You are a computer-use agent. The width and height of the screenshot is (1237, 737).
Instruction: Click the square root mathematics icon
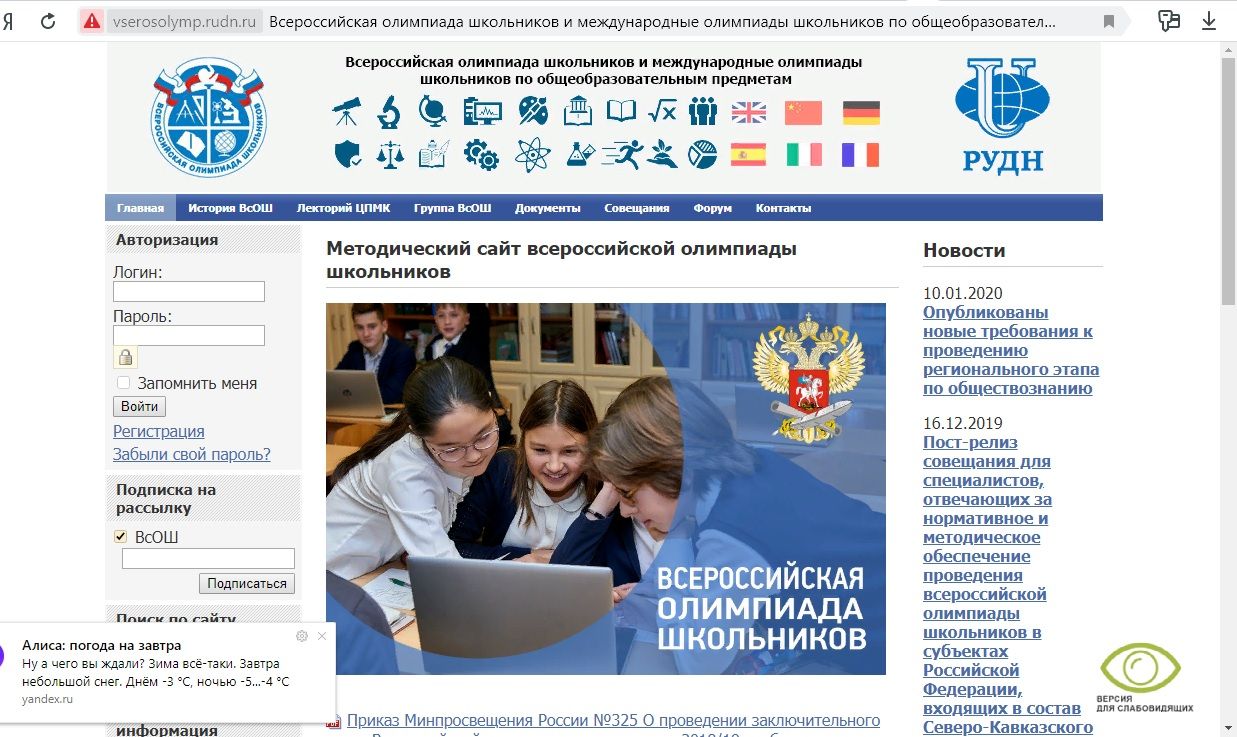click(x=661, y=111)
